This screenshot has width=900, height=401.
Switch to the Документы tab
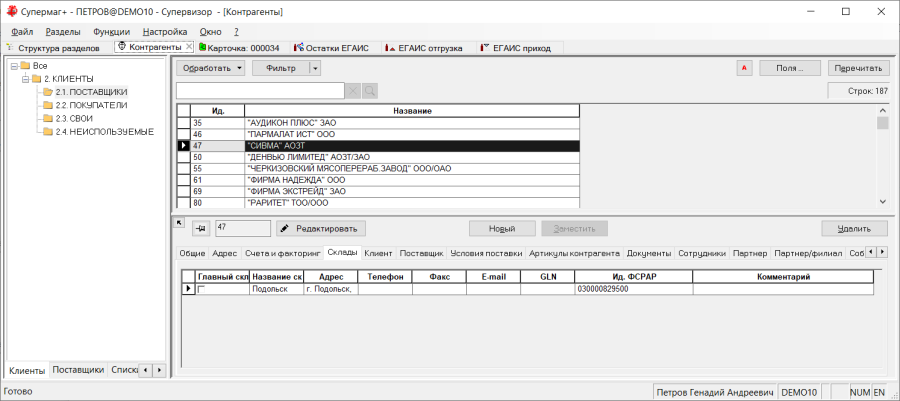tap(649, 253)
